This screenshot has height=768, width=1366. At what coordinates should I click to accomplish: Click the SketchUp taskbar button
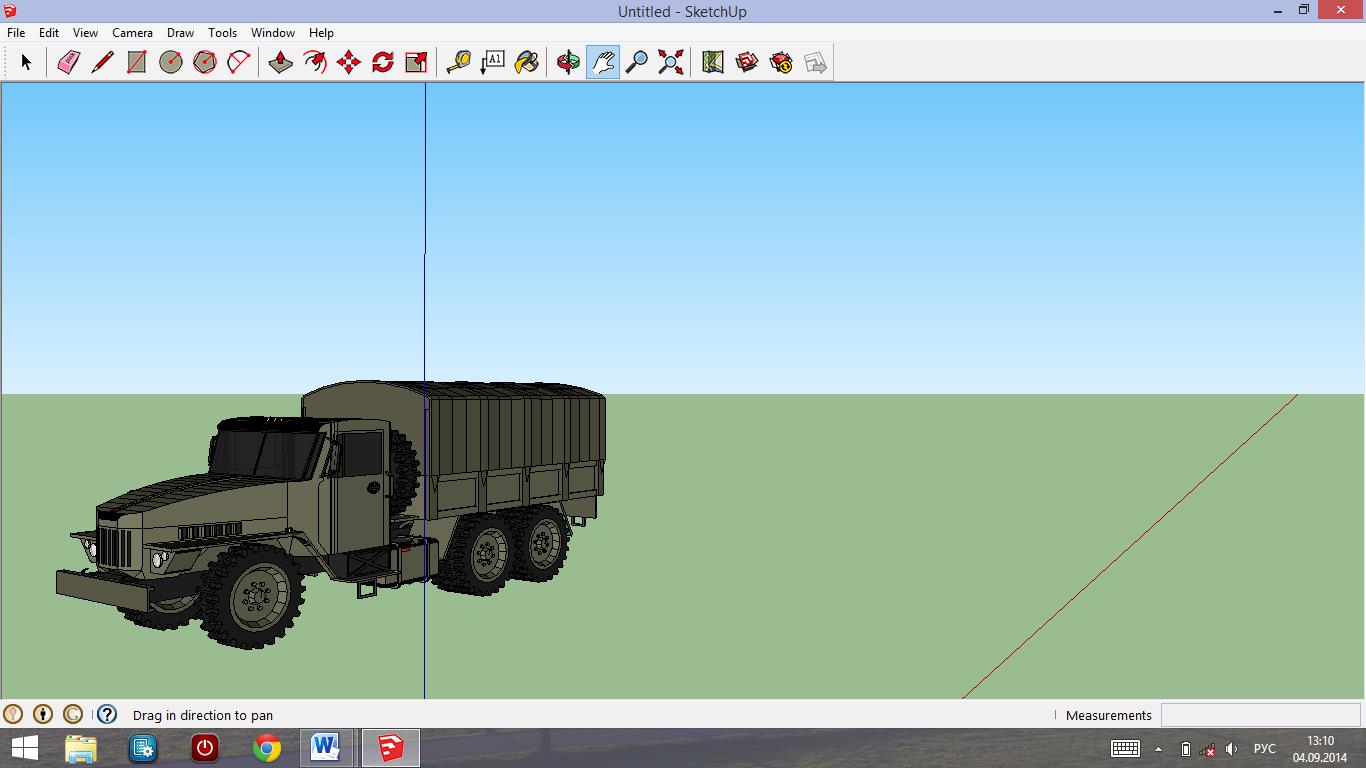point(390,748)
